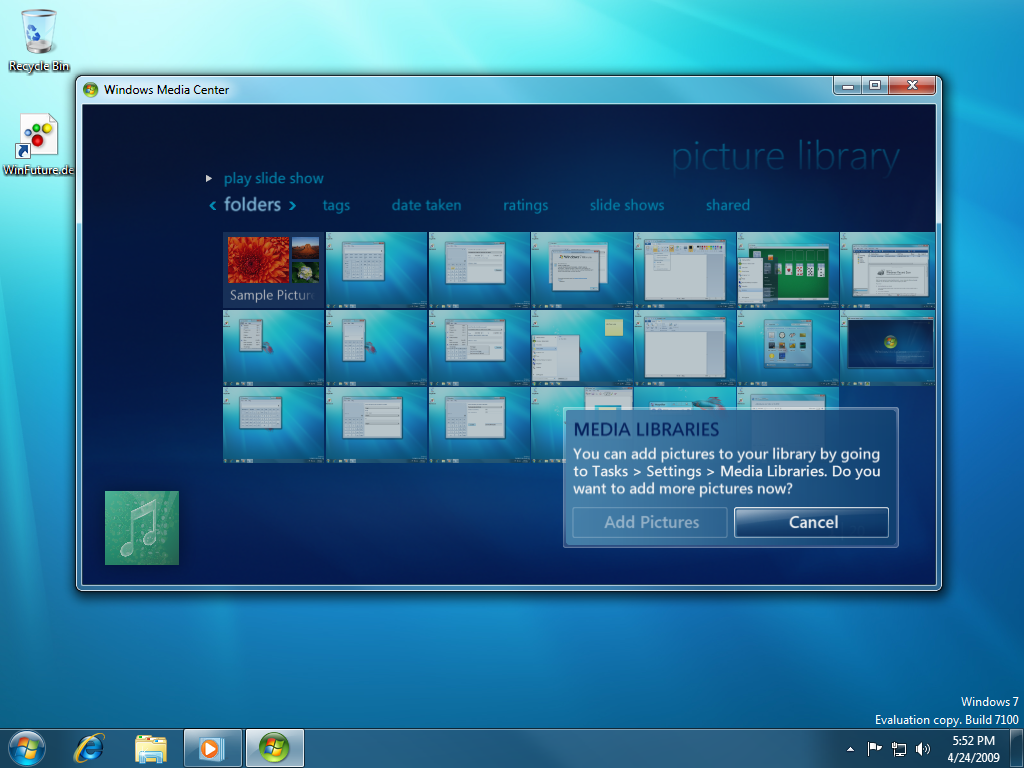
Task: Go to next category with right chevron
Action: pyautogui.click(x=293, y=206)
